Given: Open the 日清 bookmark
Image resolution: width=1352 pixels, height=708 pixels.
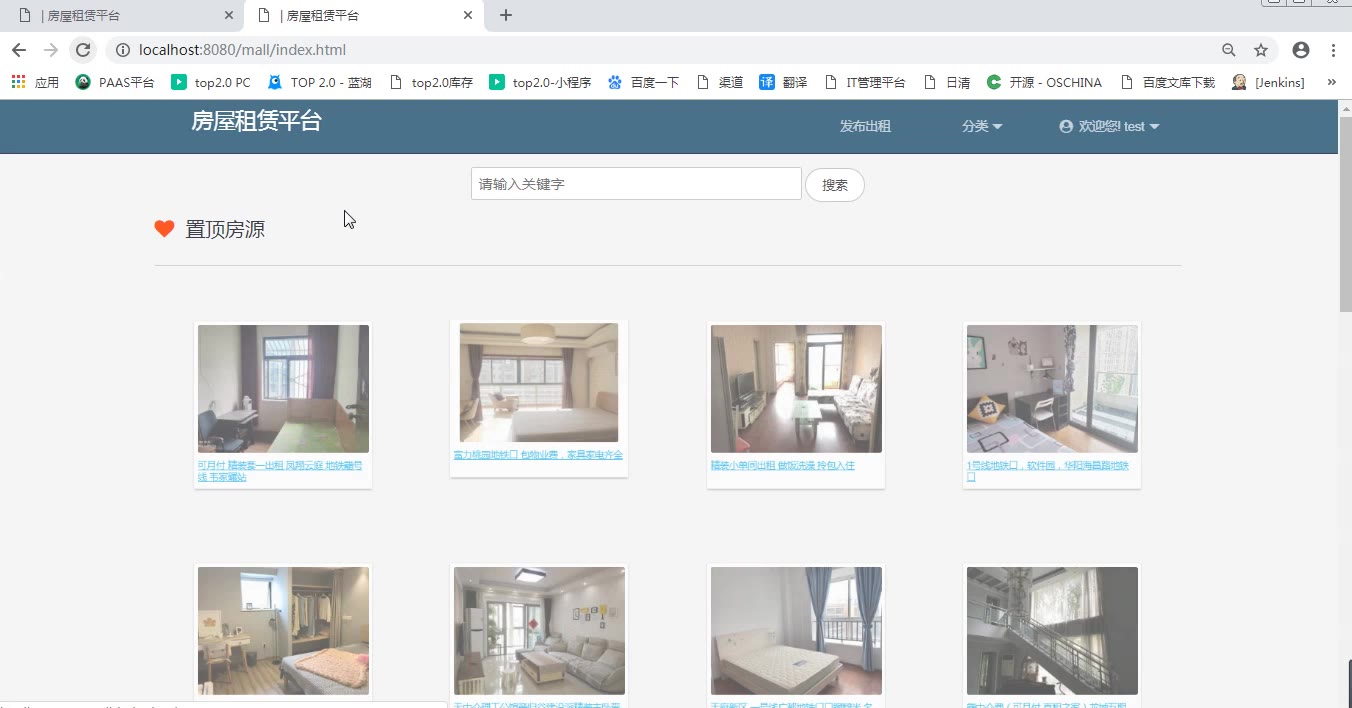Looking at the screenshot, I should click(947, 82).
